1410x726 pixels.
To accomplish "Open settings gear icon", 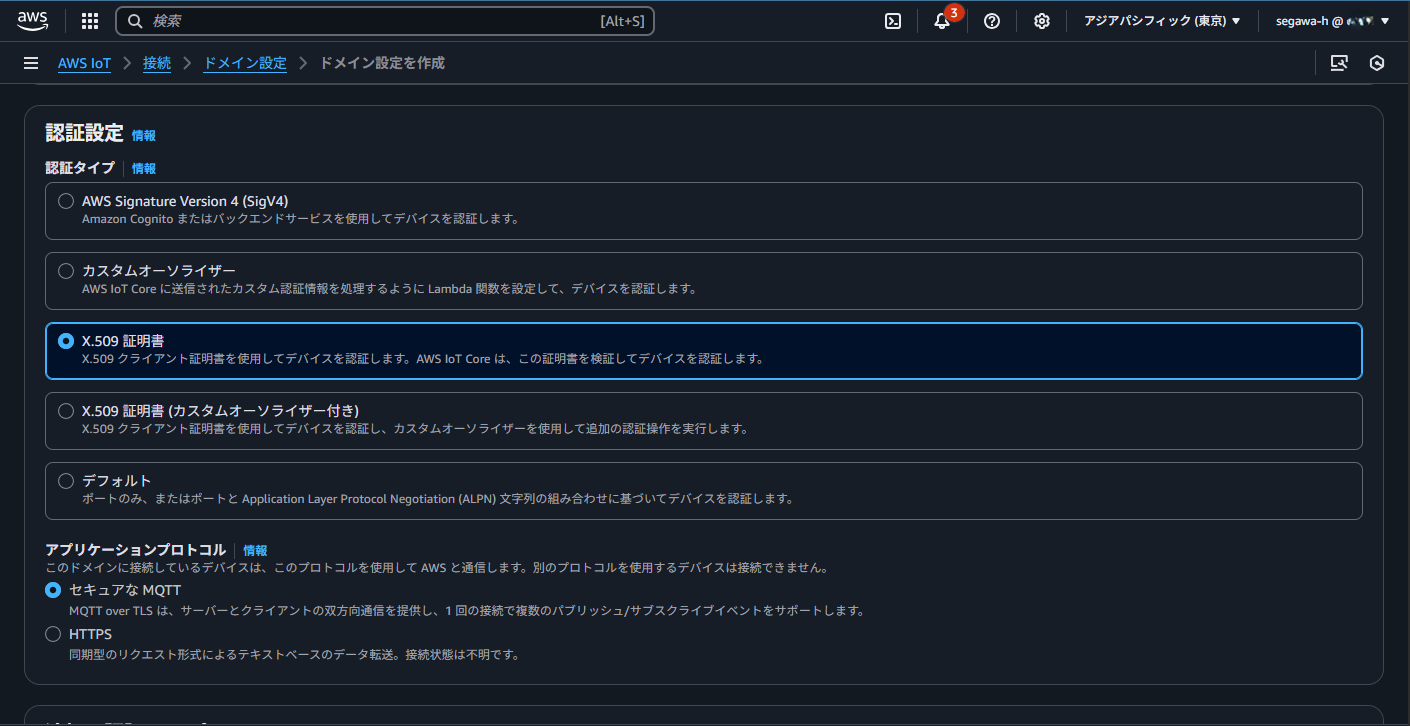I will pyautogui.click(x=1042, y=21).
